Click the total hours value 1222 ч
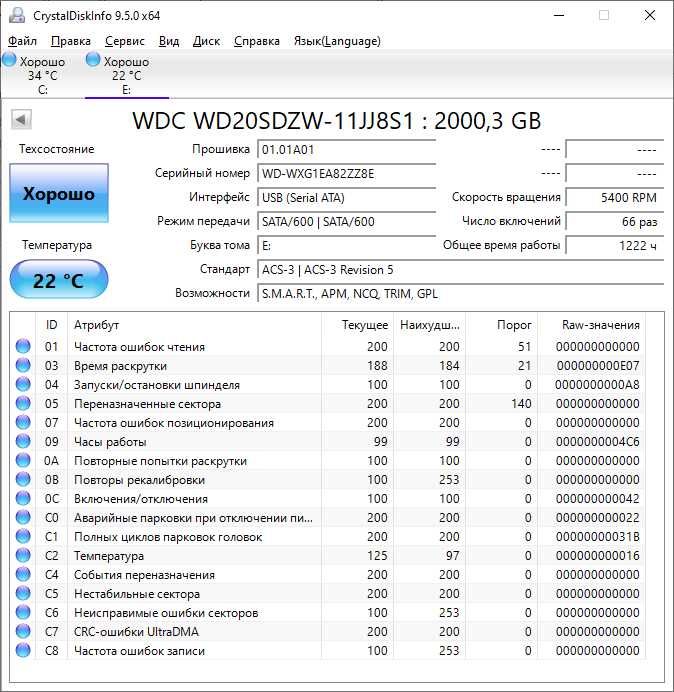Viewport: 674px width, 692px height. point(614,245)
